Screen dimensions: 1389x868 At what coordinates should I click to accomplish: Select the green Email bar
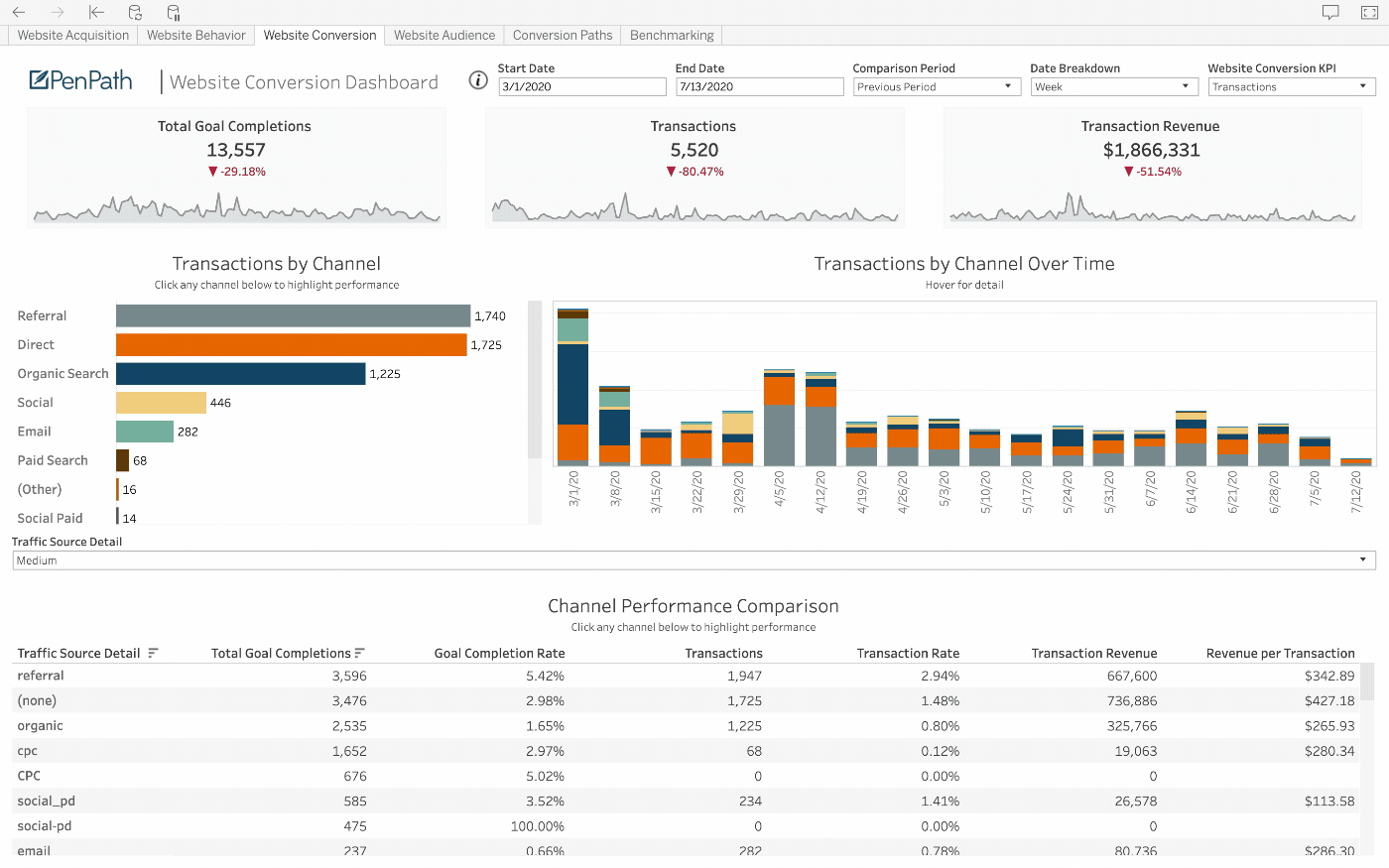145,432
